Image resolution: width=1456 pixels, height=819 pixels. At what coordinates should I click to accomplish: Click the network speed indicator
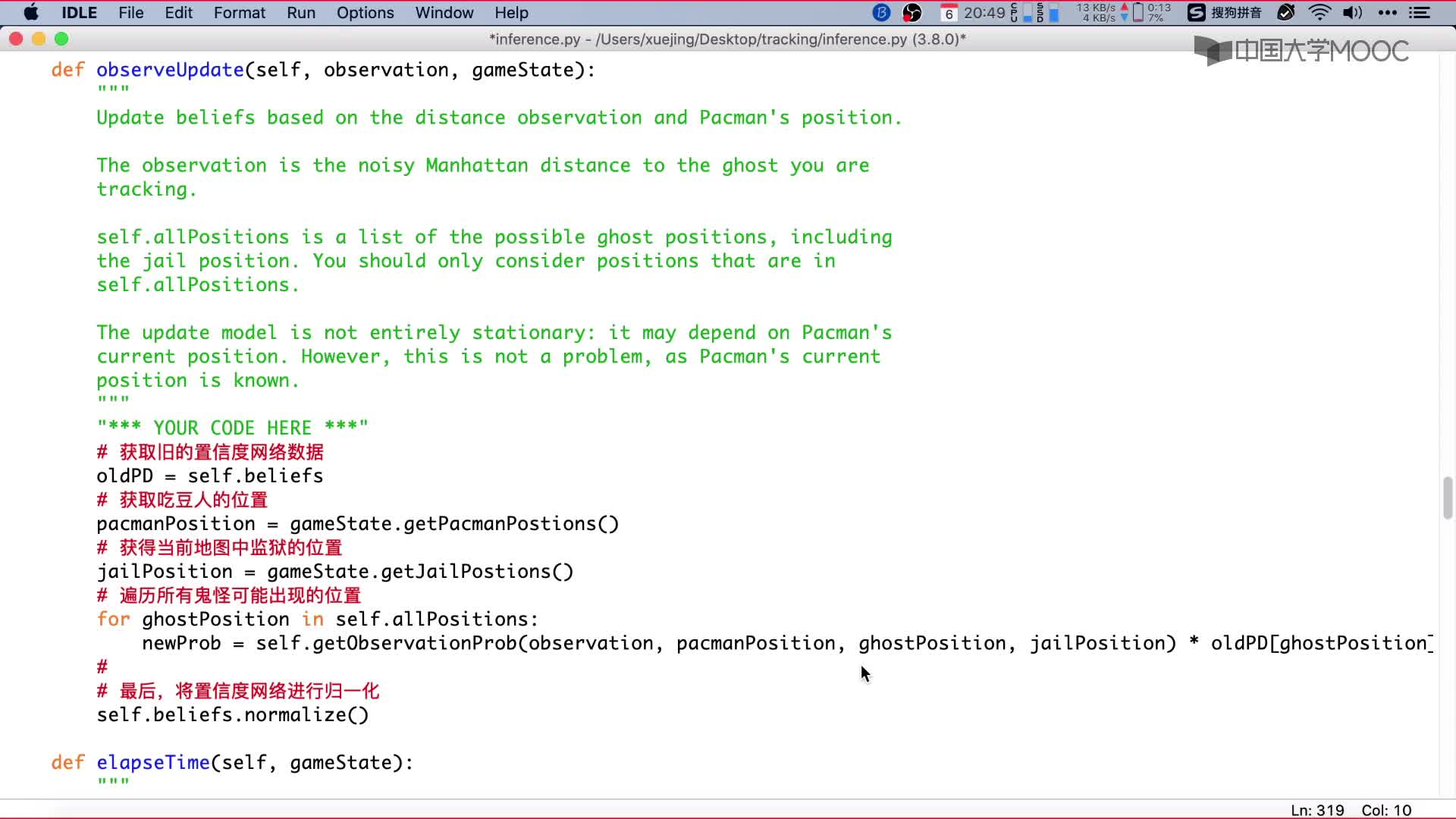1102,13
